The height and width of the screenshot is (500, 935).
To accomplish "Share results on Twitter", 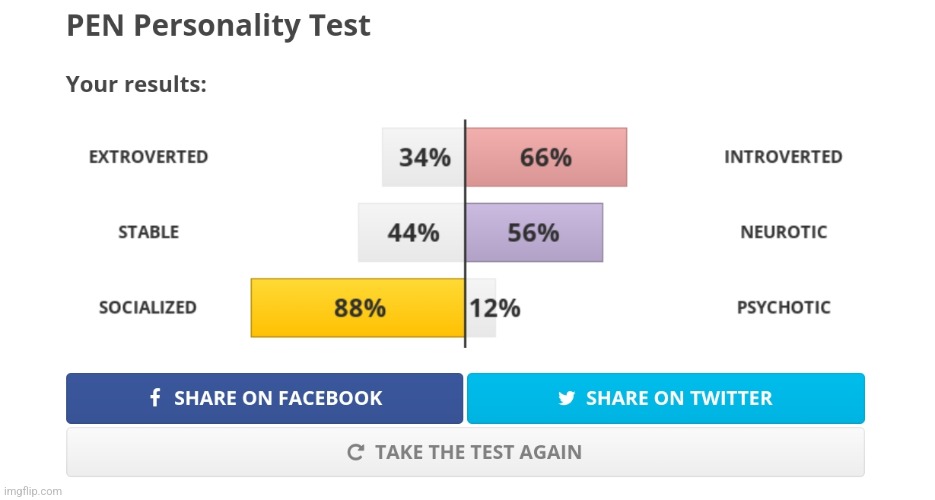I will 665,398.
